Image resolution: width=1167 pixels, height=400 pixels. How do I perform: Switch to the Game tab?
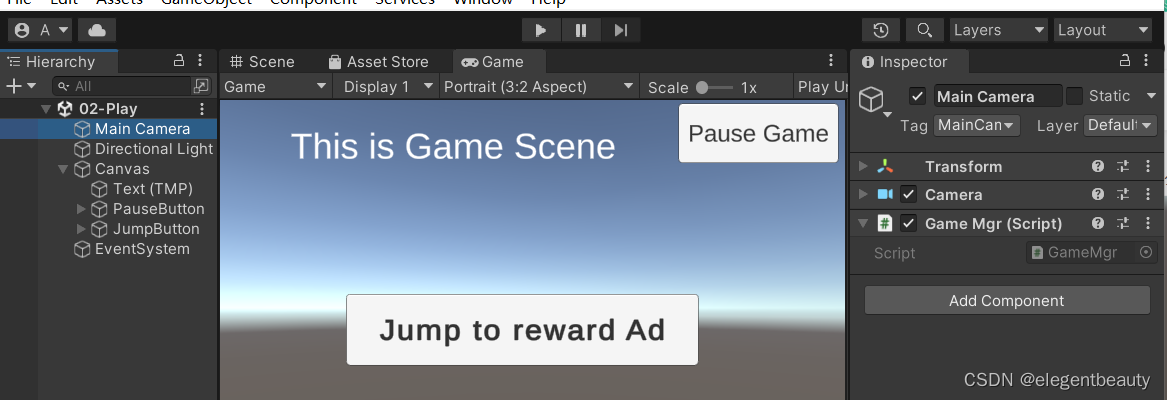pos(499,62)
